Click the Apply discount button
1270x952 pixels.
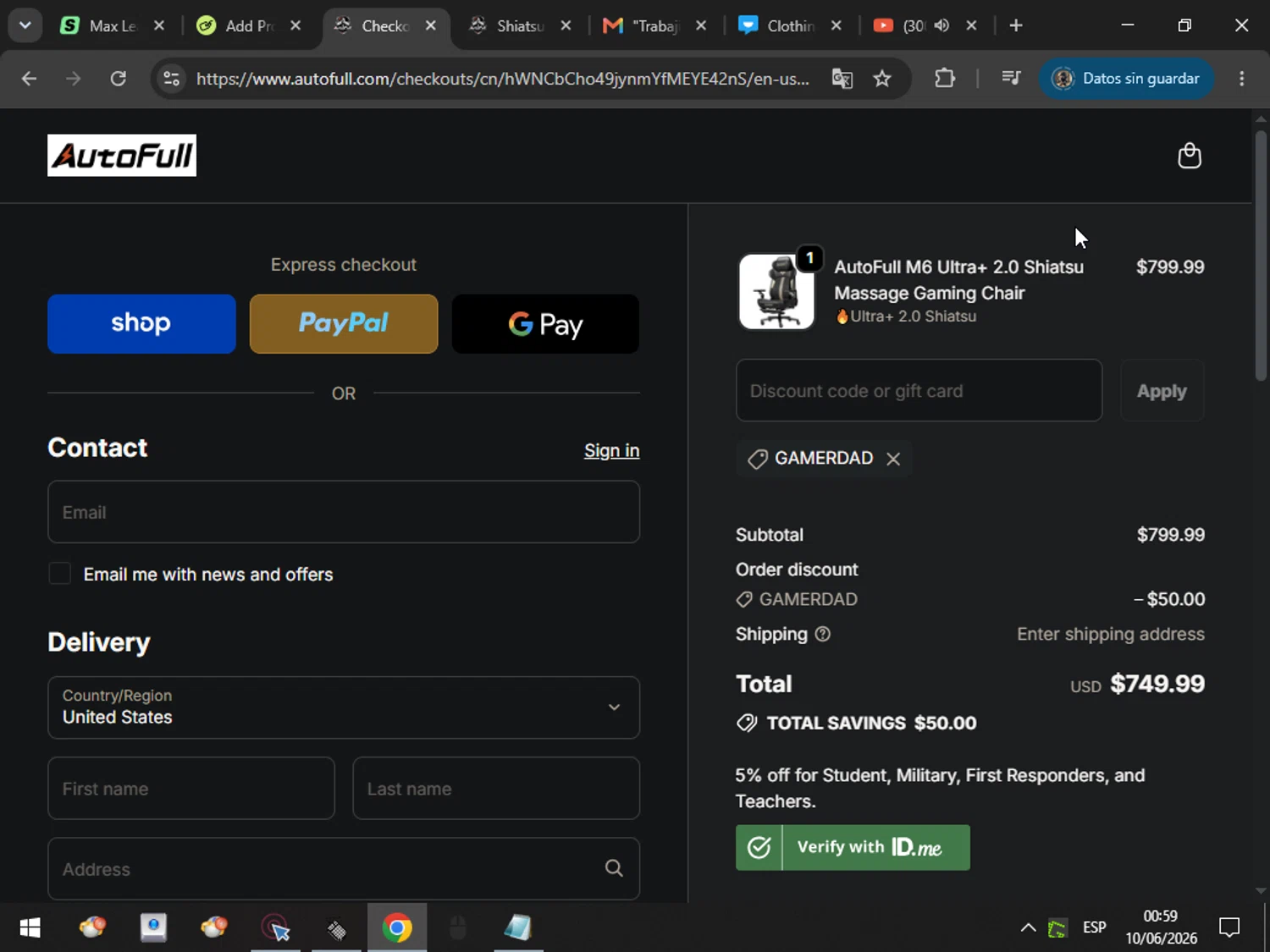[1162, 391]
